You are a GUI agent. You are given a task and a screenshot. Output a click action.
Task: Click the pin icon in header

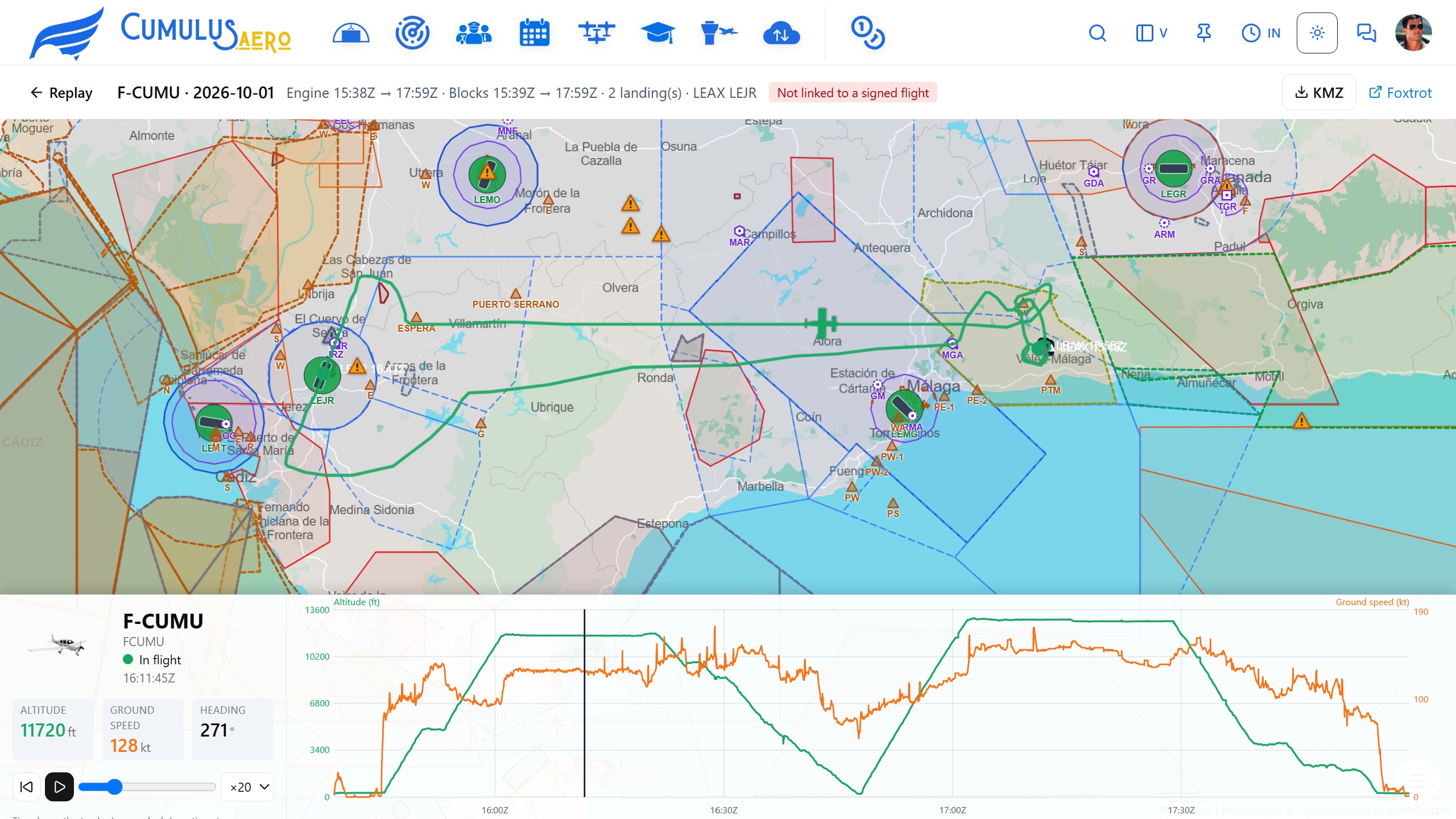tap(1203, 33)
